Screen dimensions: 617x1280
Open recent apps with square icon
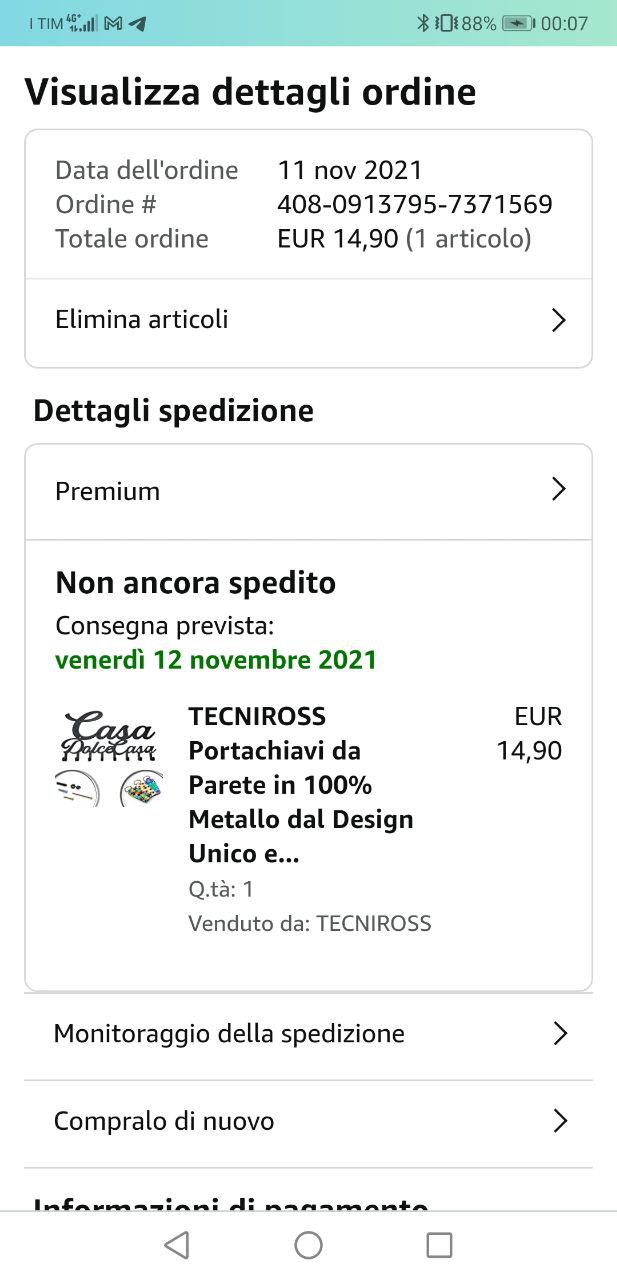click(x=439, y=1245)
